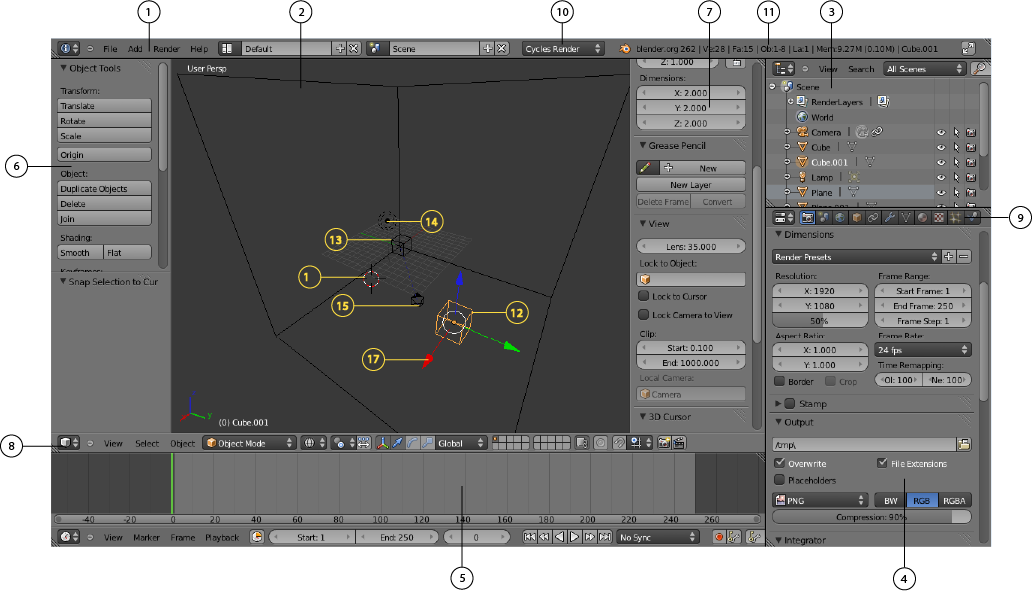Hide the Camera using its eye icon
The image size is (1032, 591).
click(941, 132)
